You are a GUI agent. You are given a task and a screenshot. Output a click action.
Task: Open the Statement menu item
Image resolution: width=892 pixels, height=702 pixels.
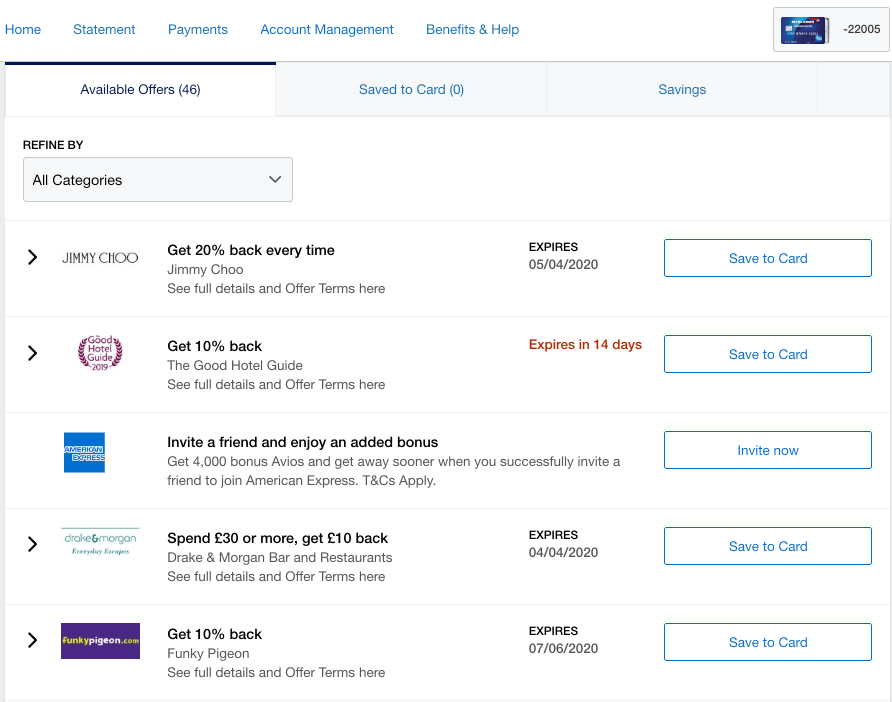pyautogui.click(x=104, y=30)
